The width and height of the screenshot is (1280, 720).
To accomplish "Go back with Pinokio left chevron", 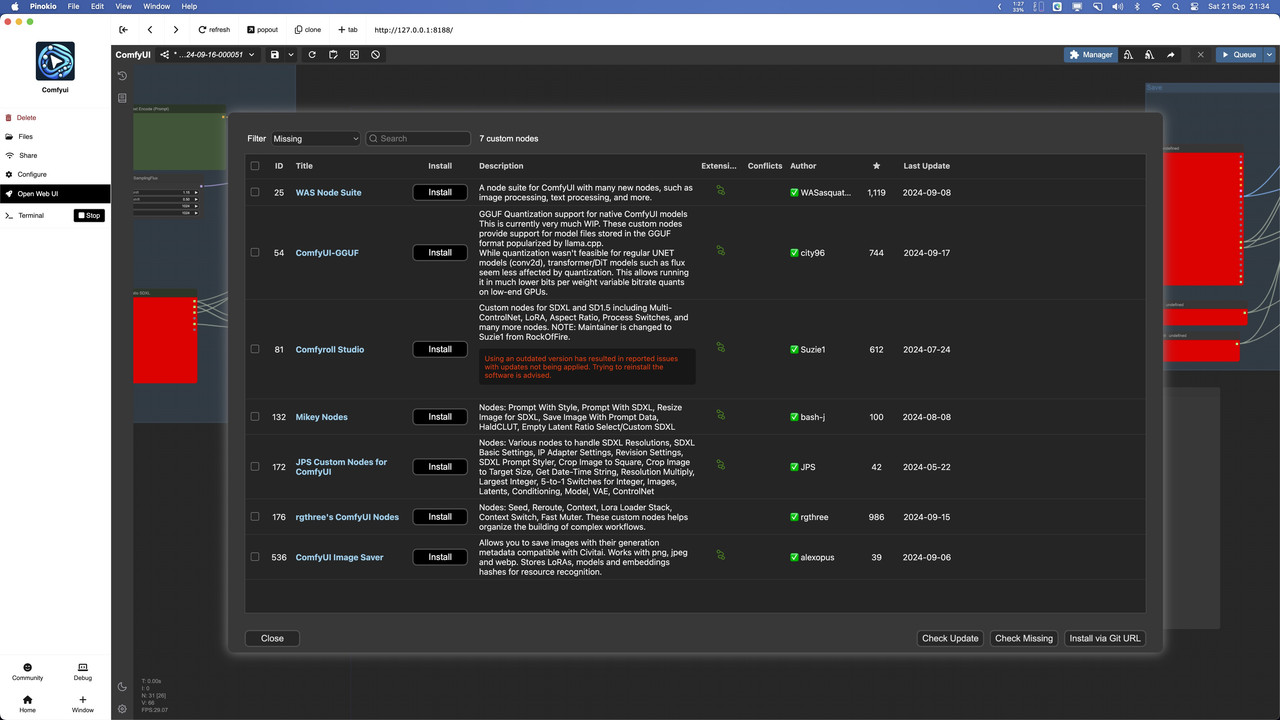I will (x=149, y=30).
